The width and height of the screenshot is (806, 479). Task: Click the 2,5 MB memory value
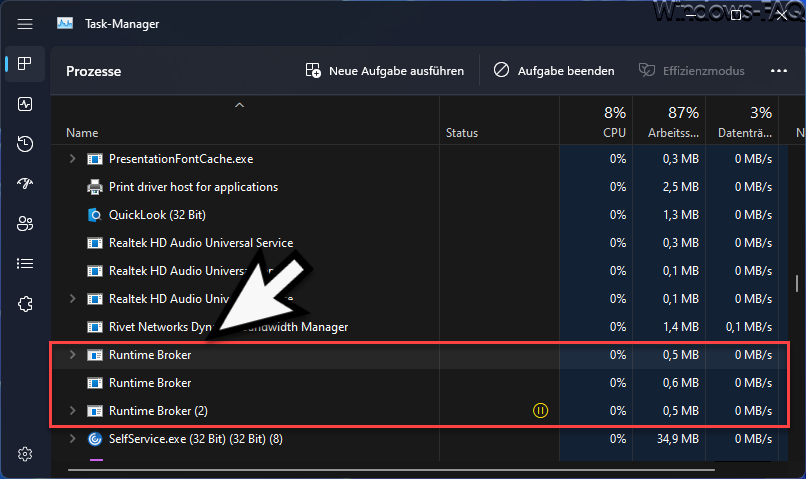[681, 187]
